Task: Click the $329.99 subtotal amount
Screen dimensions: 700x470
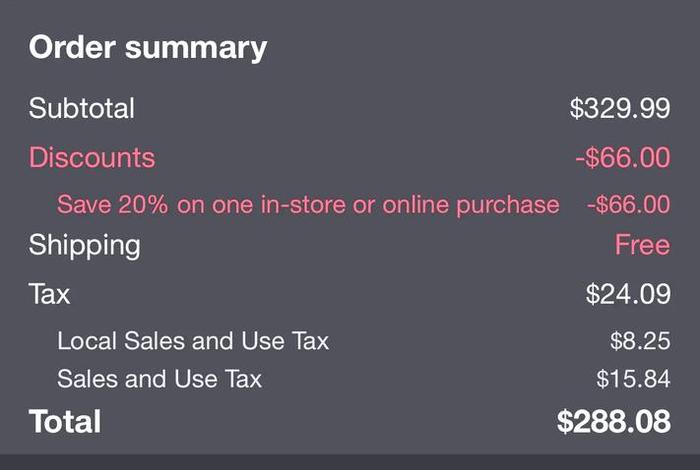Action: (619, 108)
